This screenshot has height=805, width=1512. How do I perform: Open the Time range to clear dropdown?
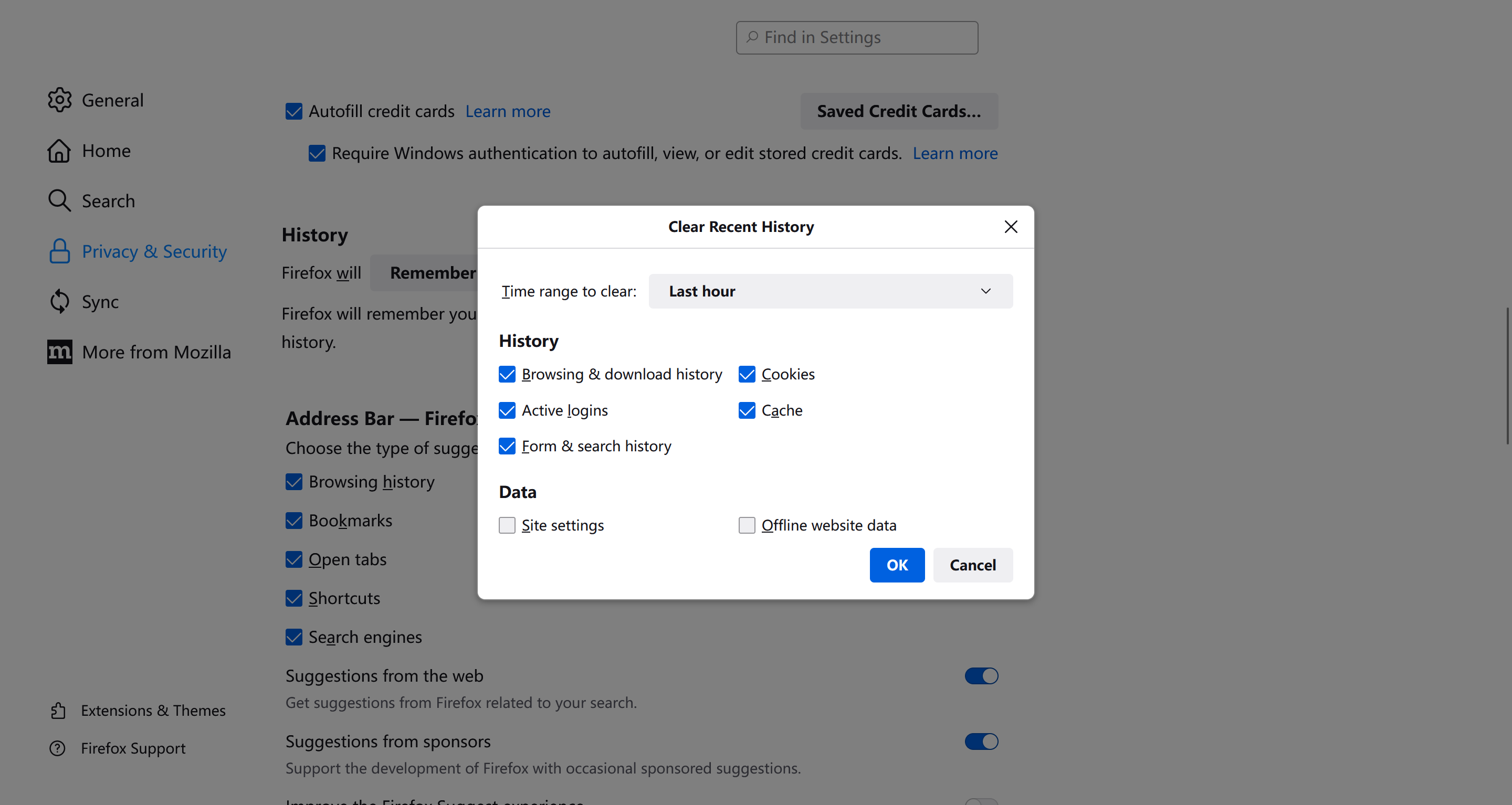pos(830,291)
